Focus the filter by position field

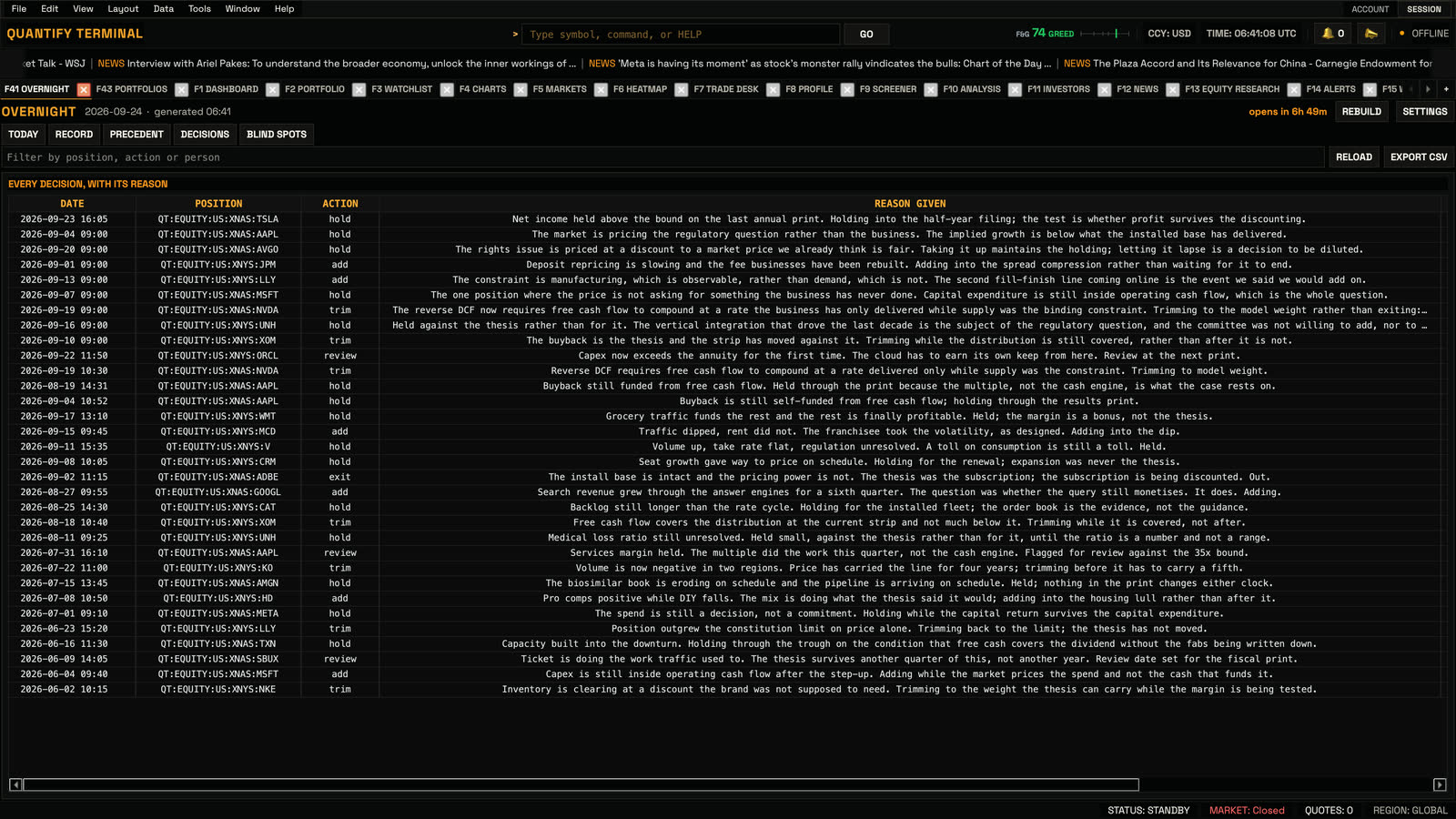click(x=662, y=157)
